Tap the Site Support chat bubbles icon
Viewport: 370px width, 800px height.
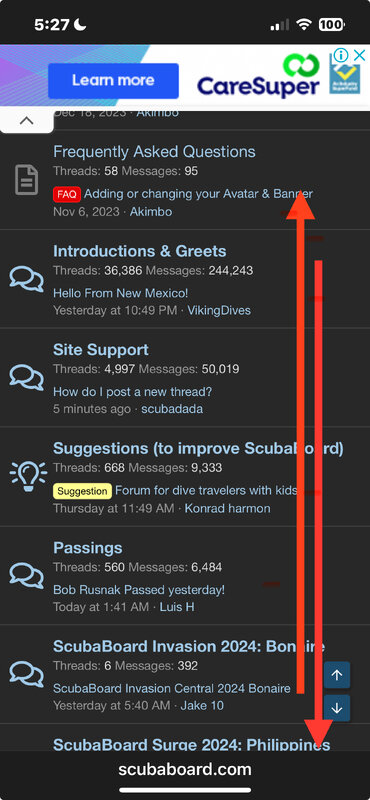[x=27, y=378]
